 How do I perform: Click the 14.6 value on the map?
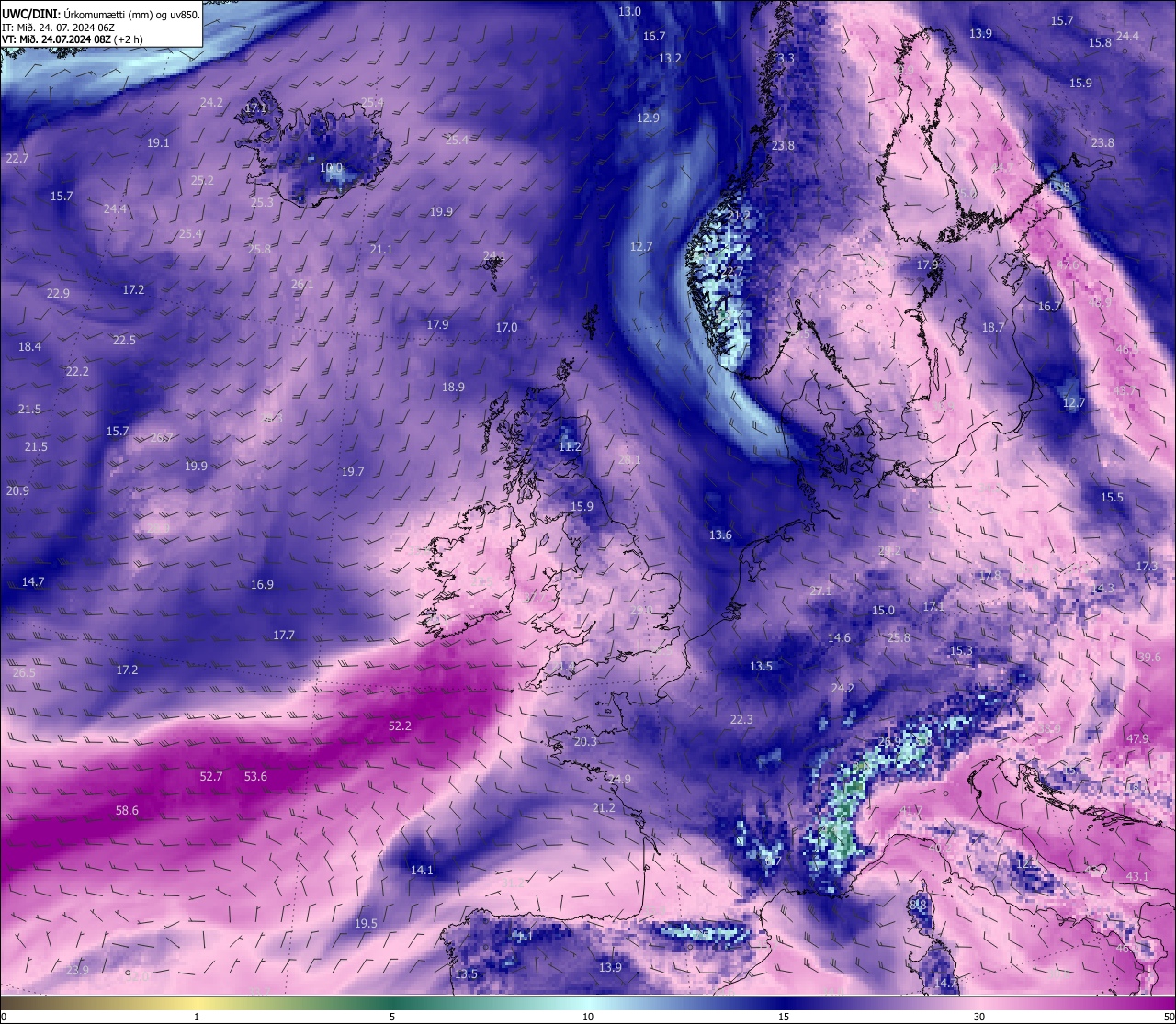[x=839, y=637]
